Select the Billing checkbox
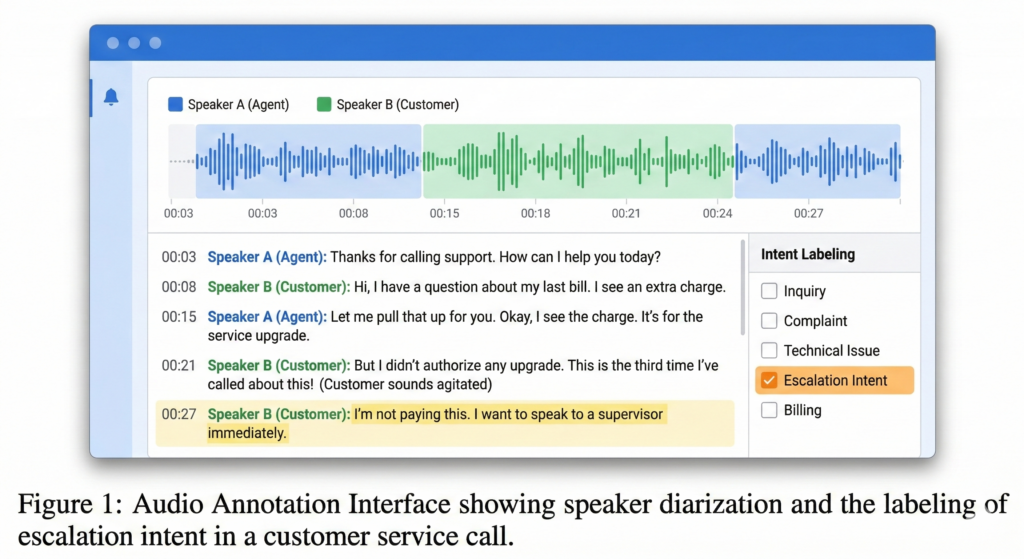The image size is (1024, 559). pyautogui.click(x=769, y=410)
